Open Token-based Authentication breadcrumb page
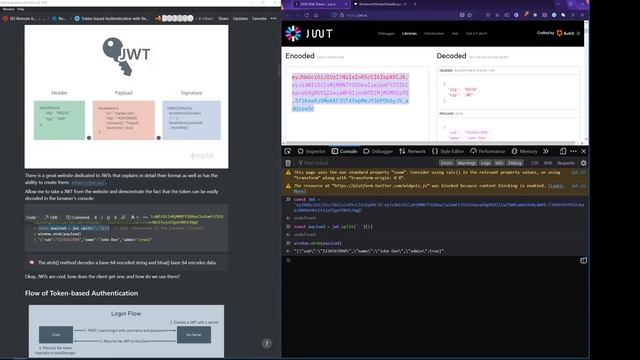640x360 pixels. coord(111,18)
